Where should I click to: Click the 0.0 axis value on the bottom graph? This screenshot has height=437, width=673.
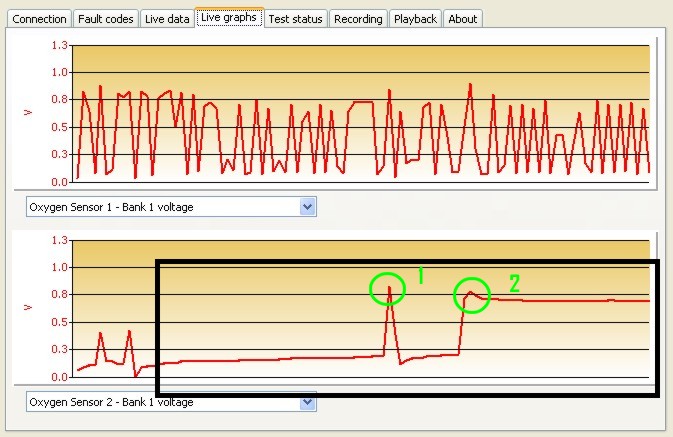[59, 377]
